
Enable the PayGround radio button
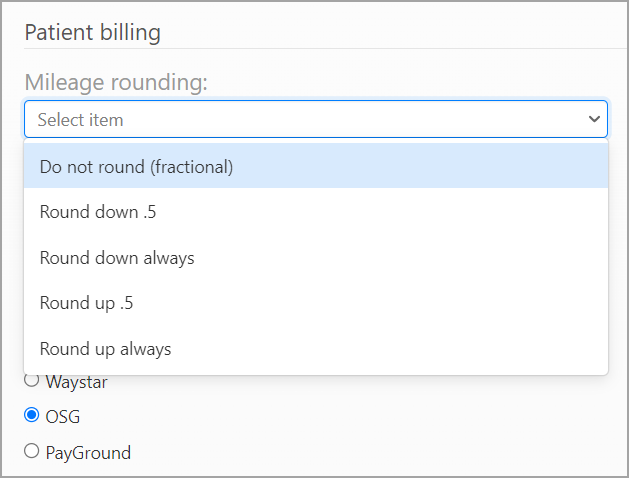point(32,452)
